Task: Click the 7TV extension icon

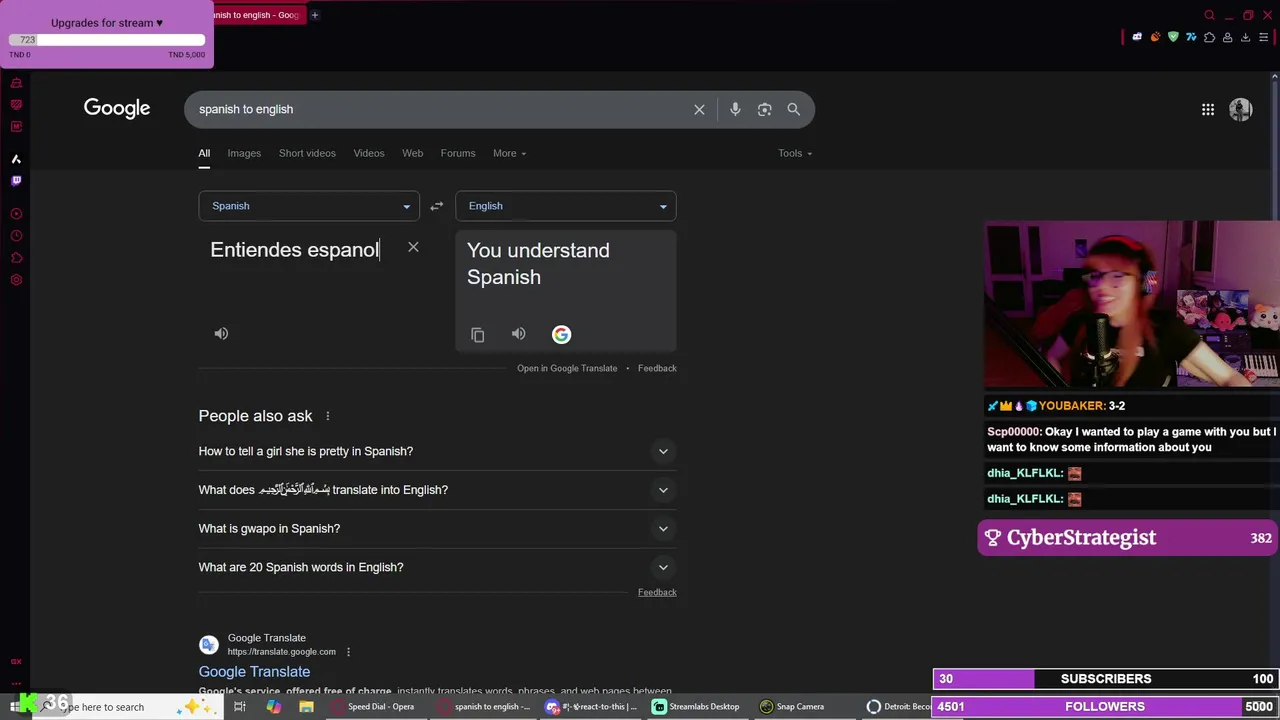Action: [x=1191, y=37]
